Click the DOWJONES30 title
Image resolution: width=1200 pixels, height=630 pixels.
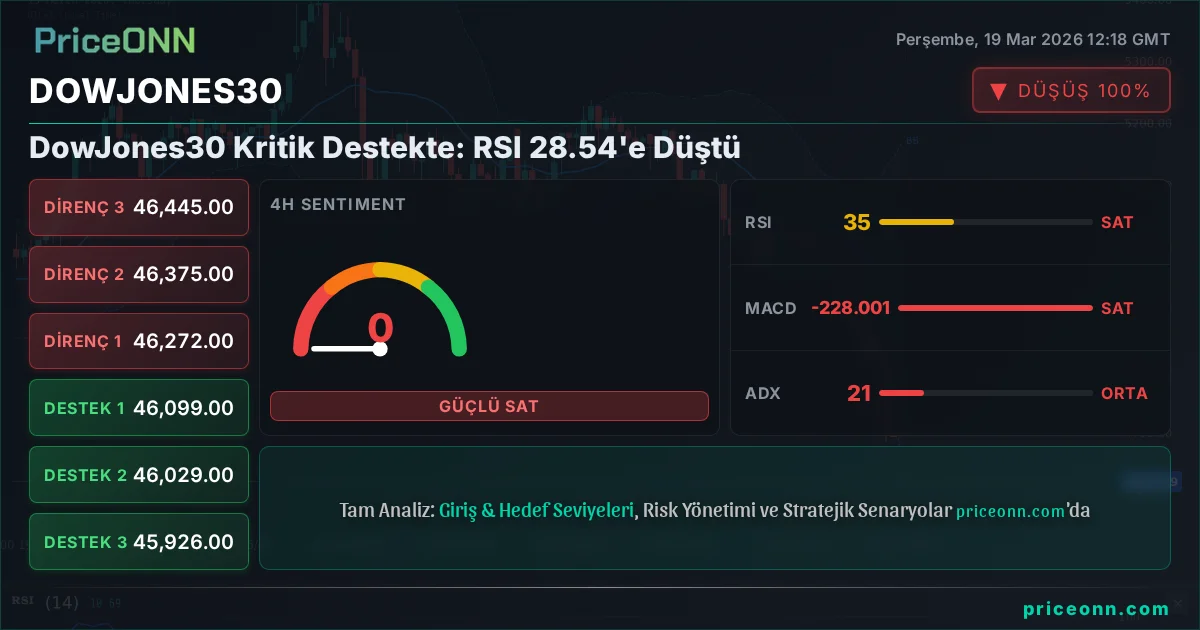click(x=156, y=91)
